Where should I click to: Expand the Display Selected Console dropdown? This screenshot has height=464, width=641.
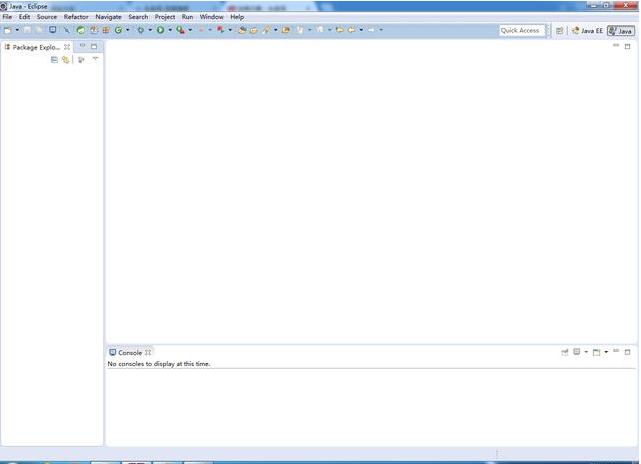[x=586, y=352]
